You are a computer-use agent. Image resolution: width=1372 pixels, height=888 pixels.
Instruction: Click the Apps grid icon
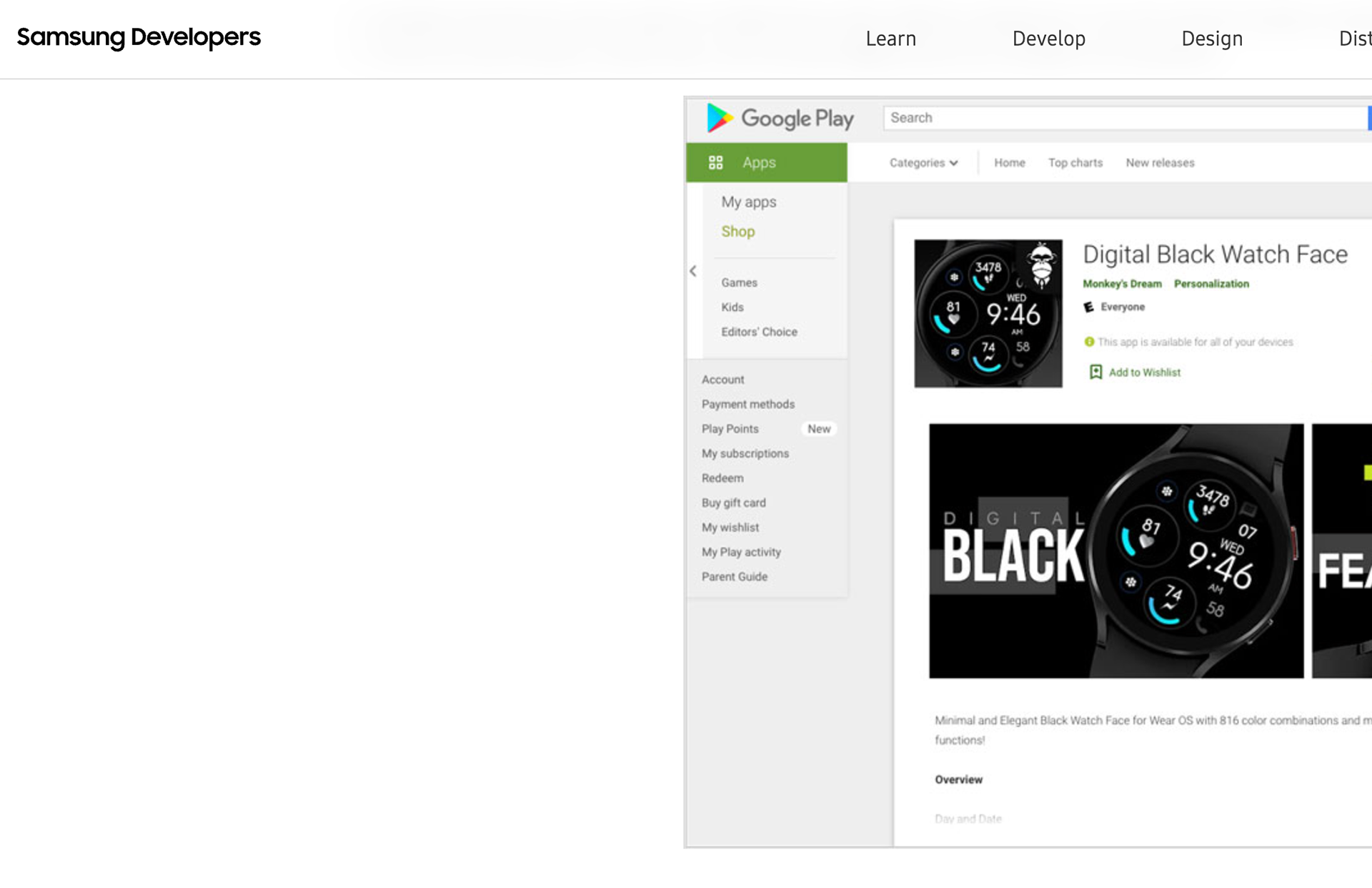715,162
